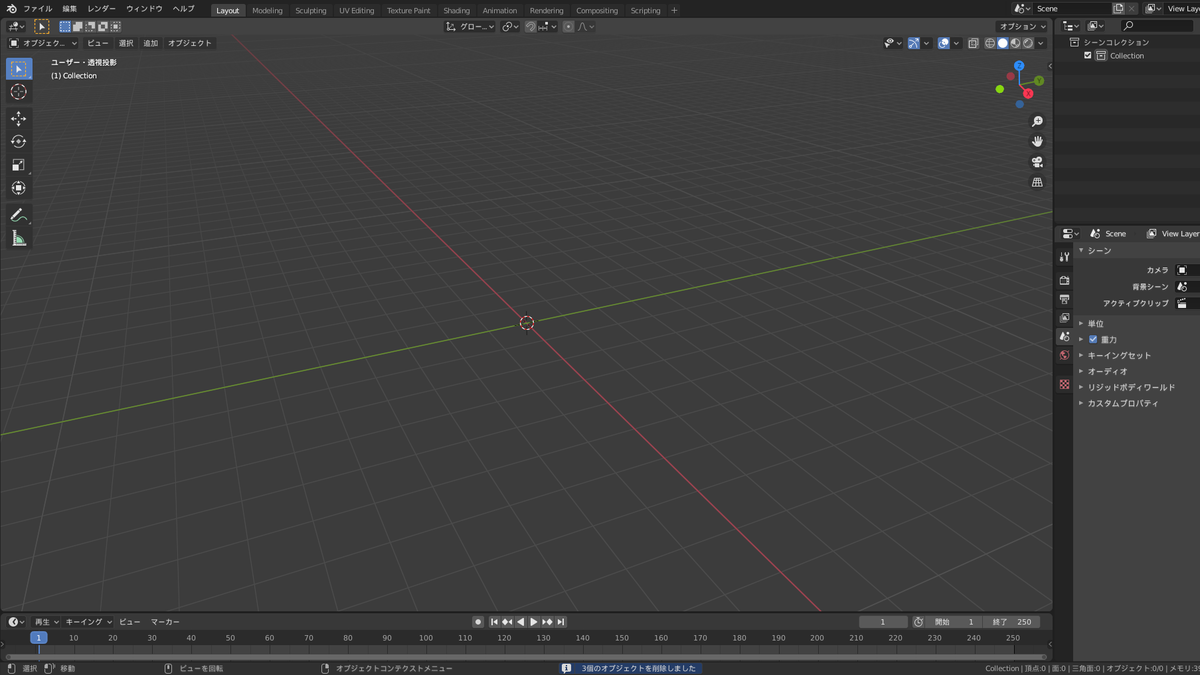Open transform orientation グロー dropdown
Screen dimensions: 1200x675
tap(470, 27)
